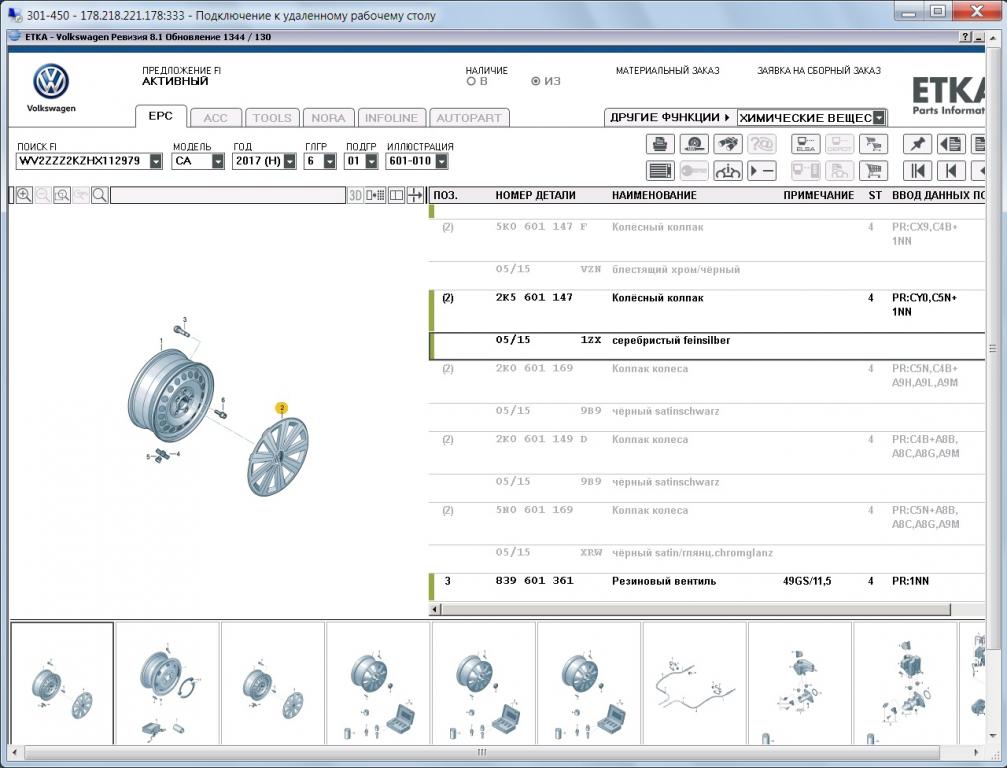Click ЗАЯВКА НА СБОРНЫЙ ЗАКАЗ label
1007x768 pixels.
pos(819,71)
